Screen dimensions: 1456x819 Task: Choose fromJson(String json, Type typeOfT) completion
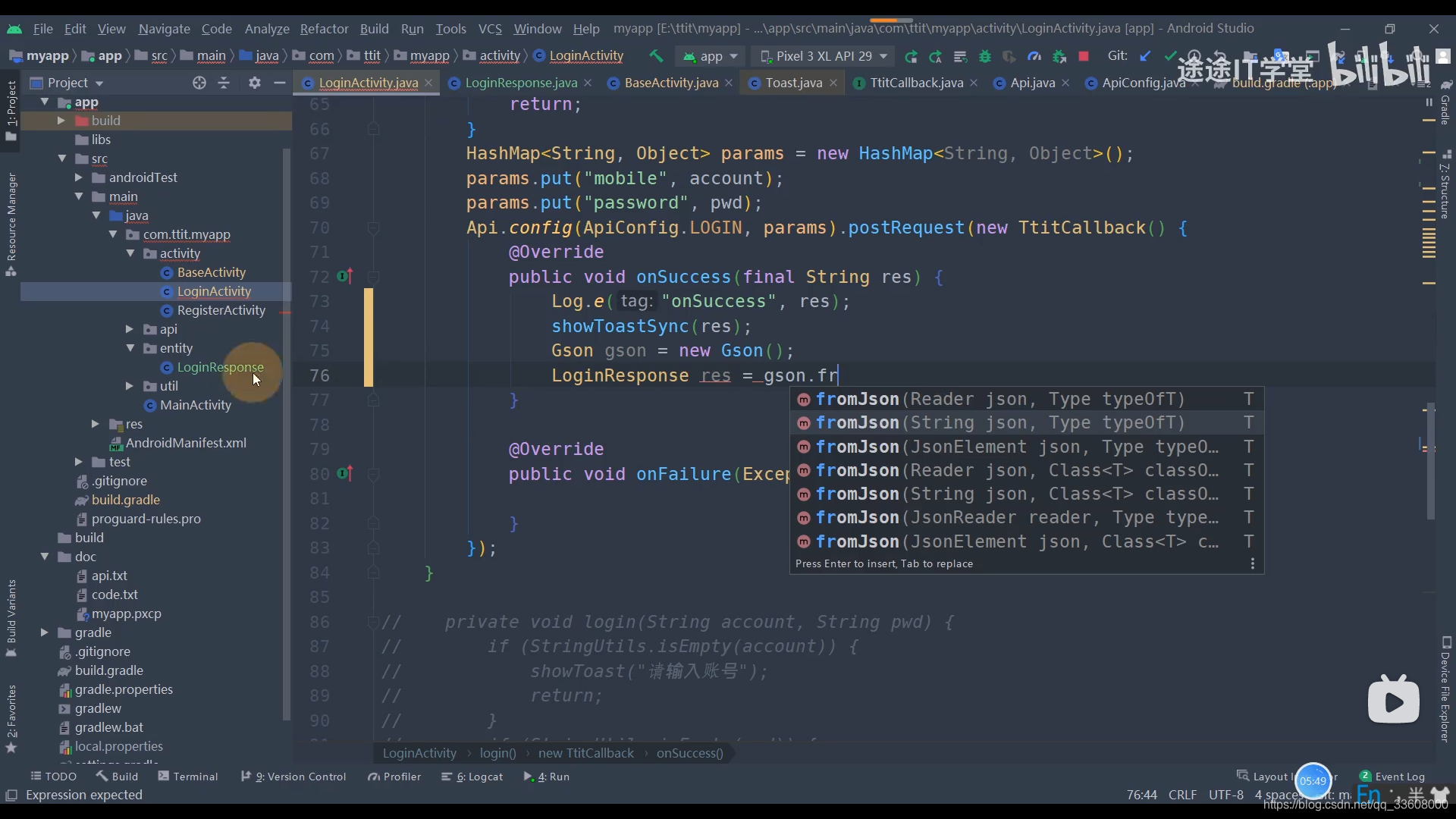[x=1027, y=422]
